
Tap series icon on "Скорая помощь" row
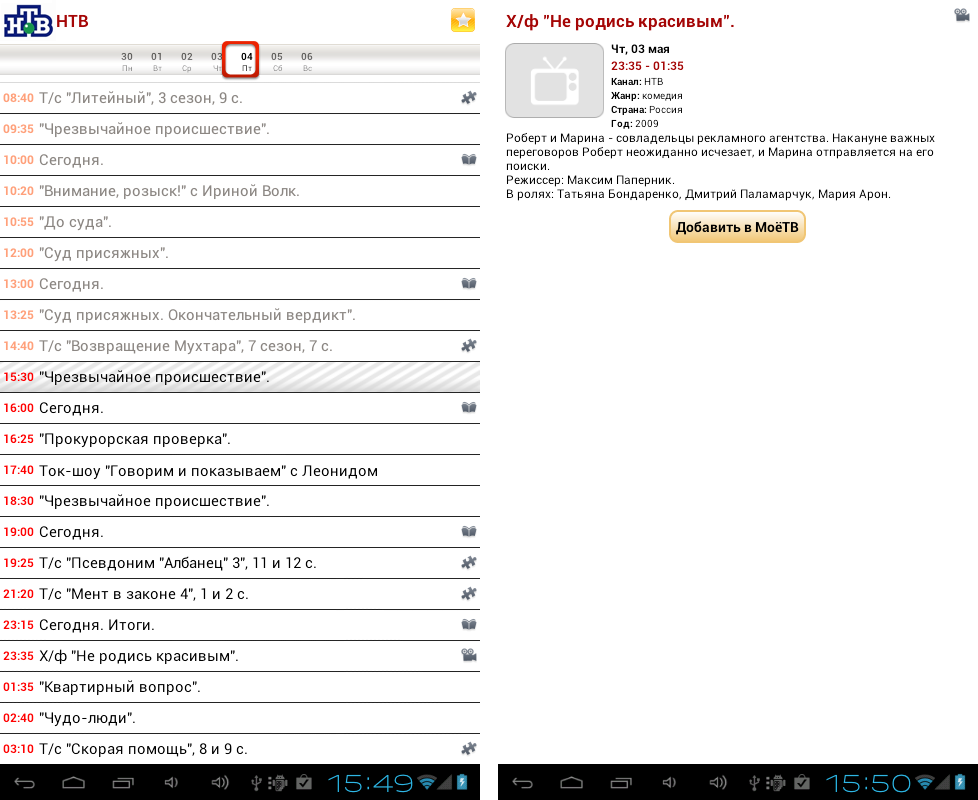click(x=468, y=748)
